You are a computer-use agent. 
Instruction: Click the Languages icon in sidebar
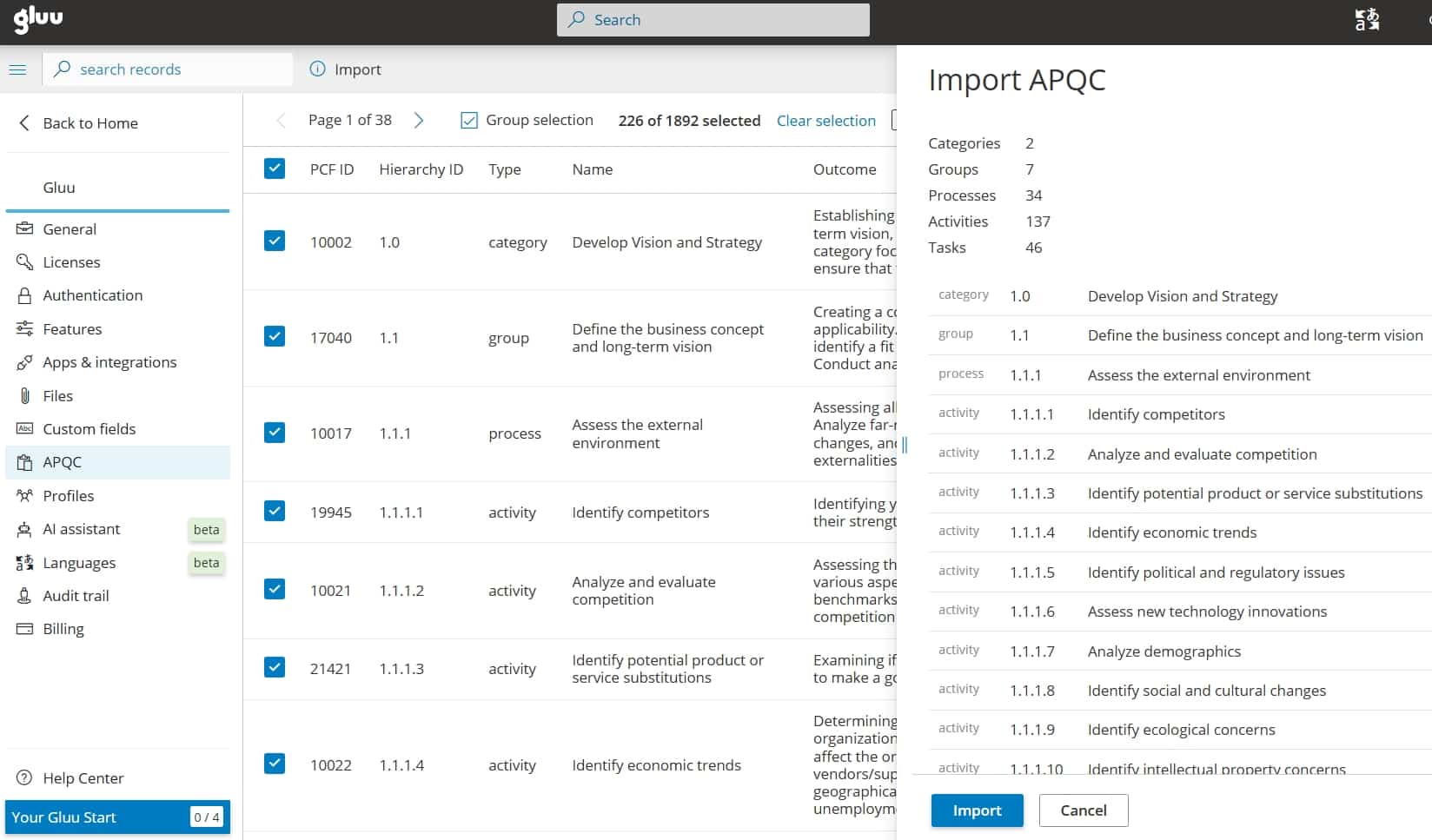click(x=24, y=563)
